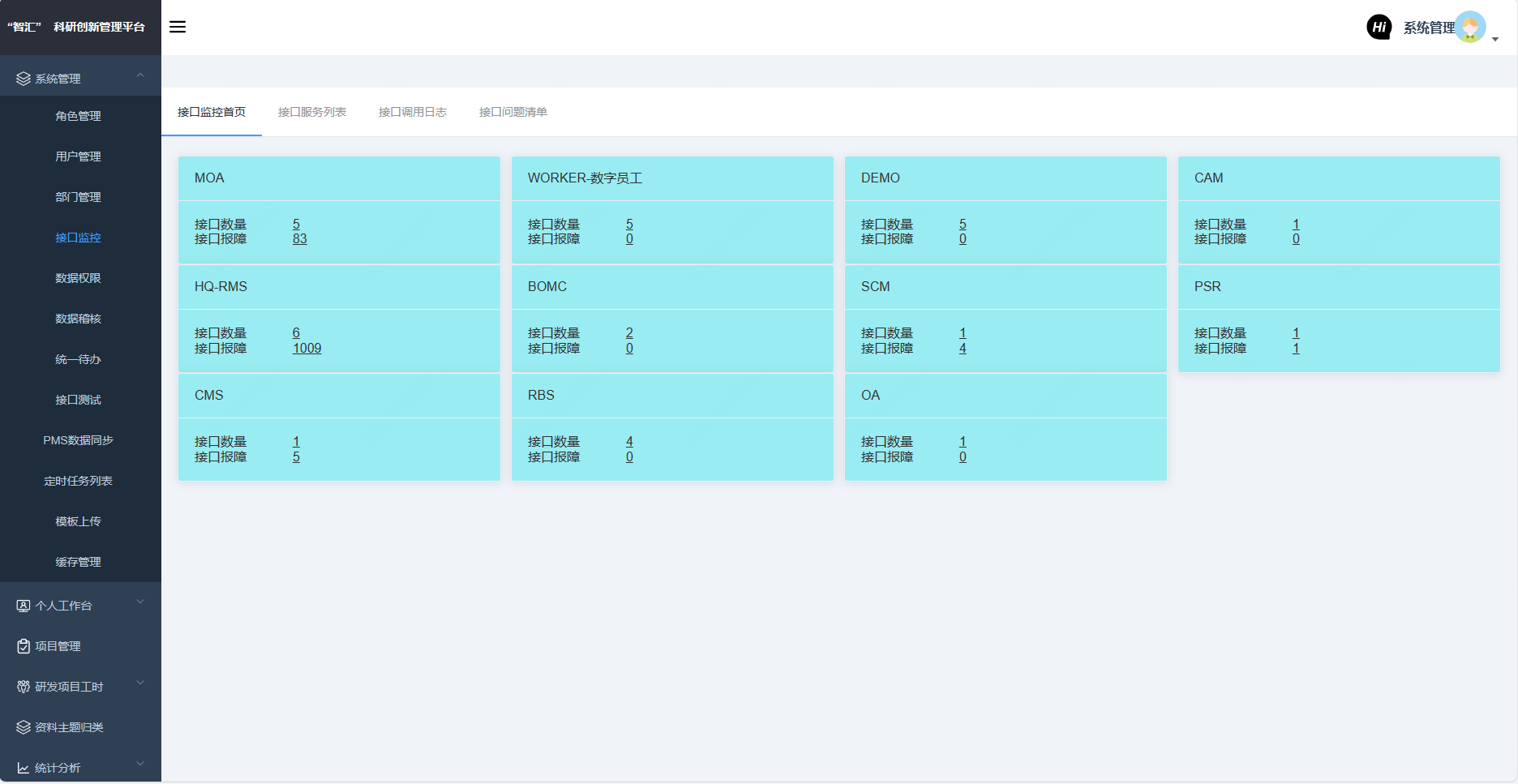Collapse the 系统管理 menu chevron
This screenshot has width=1518, height=784.
140,75
